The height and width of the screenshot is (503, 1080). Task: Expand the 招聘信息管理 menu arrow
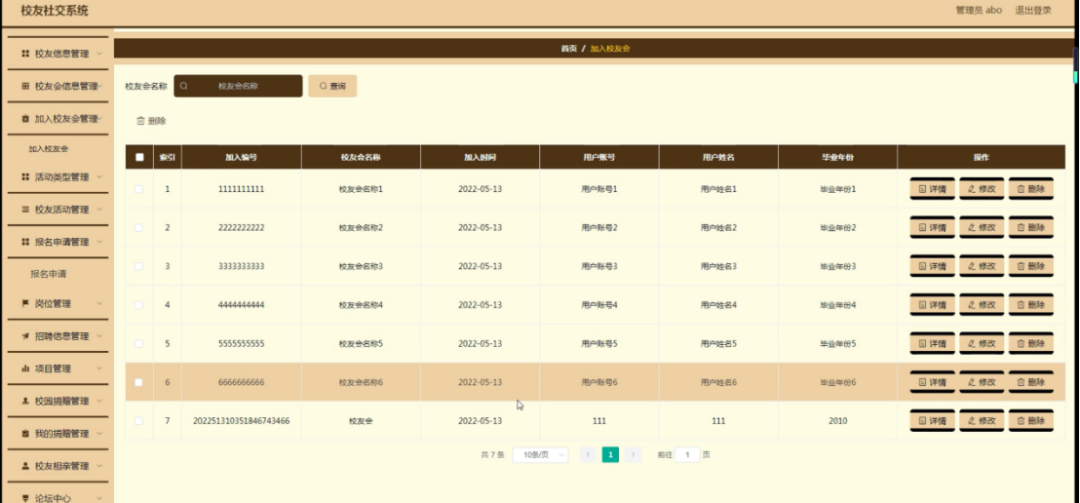pos(100,336)
